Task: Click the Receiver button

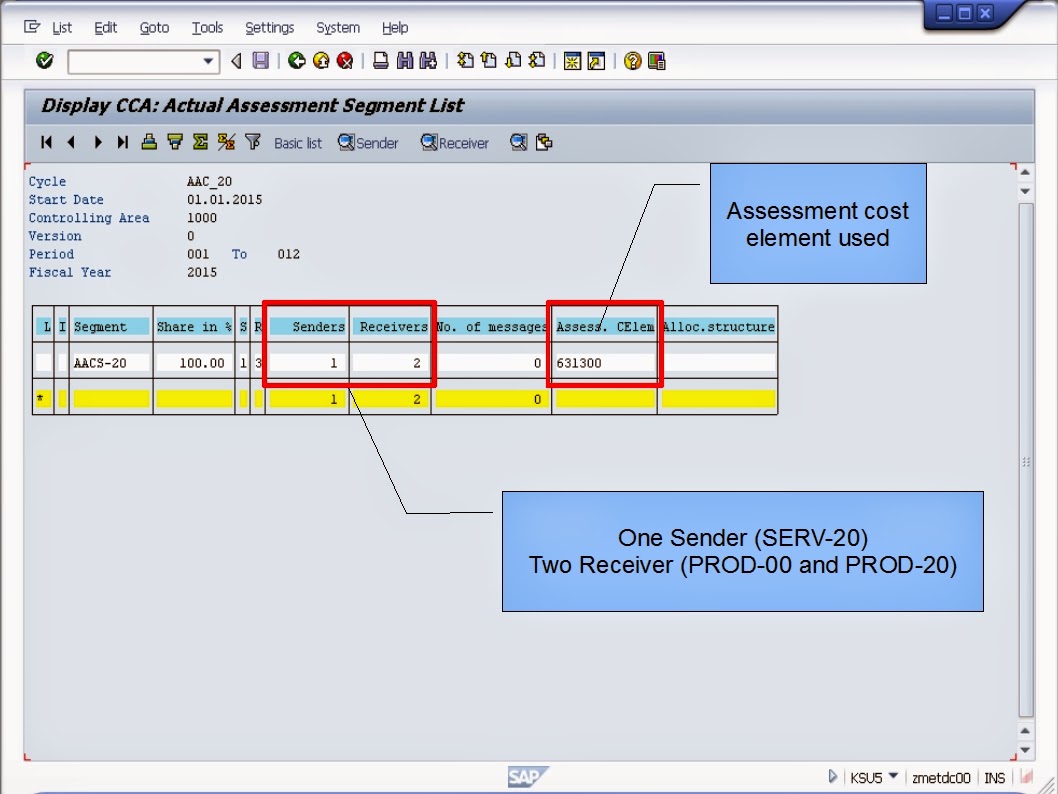Action: pos(455,143)
